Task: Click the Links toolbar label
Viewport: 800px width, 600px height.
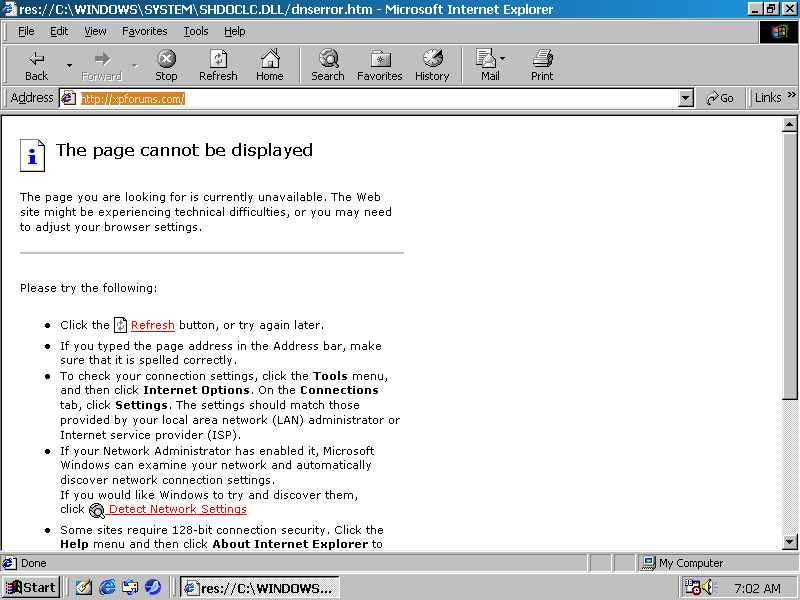Action: pos(768,98)
